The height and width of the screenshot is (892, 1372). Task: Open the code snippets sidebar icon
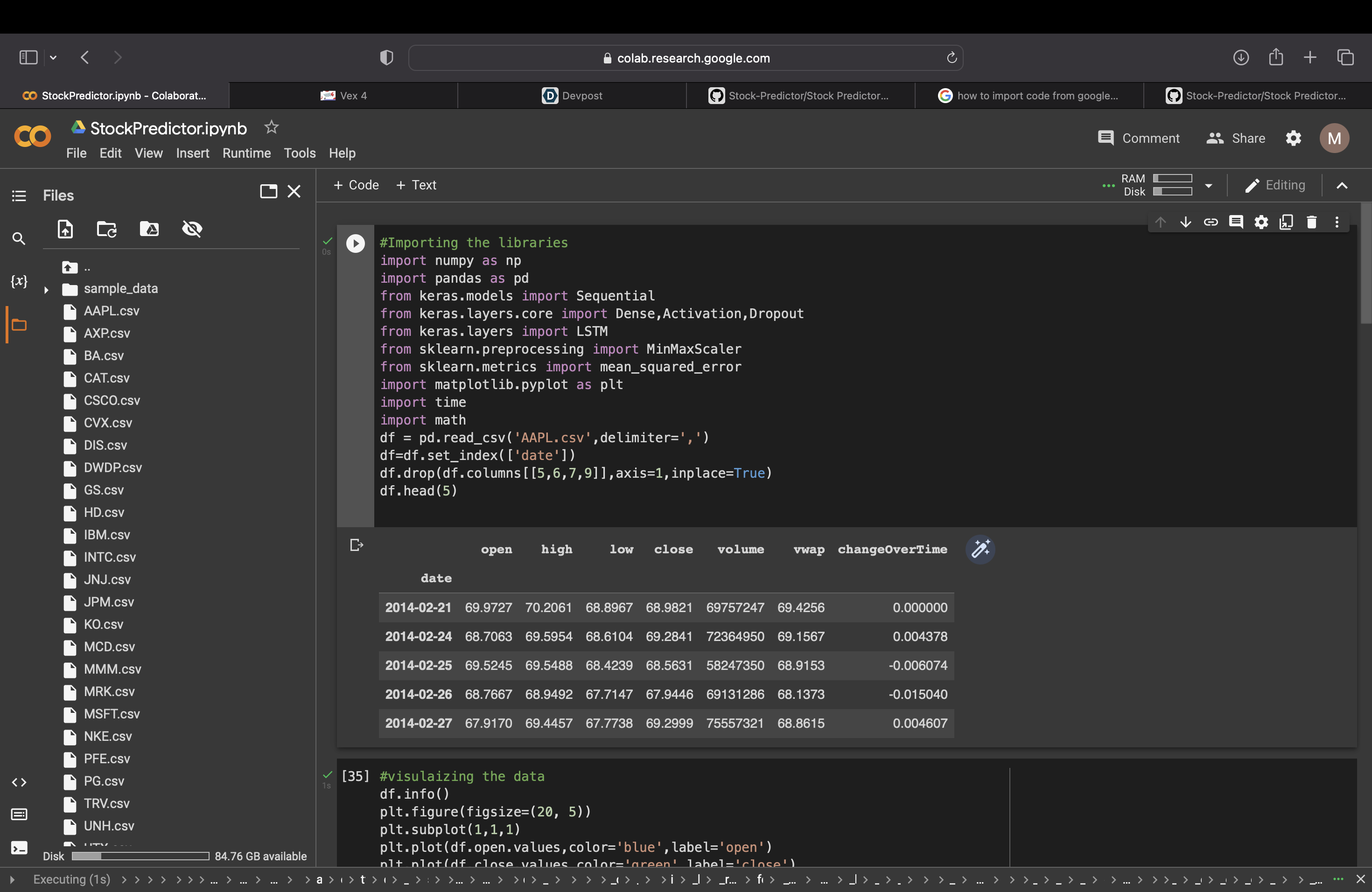click(19, 782)
